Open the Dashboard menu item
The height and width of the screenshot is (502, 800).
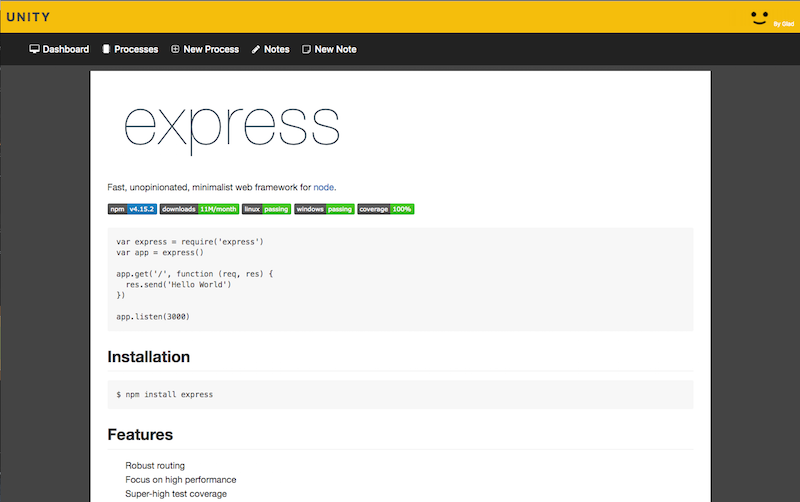(x=59, y=49)
